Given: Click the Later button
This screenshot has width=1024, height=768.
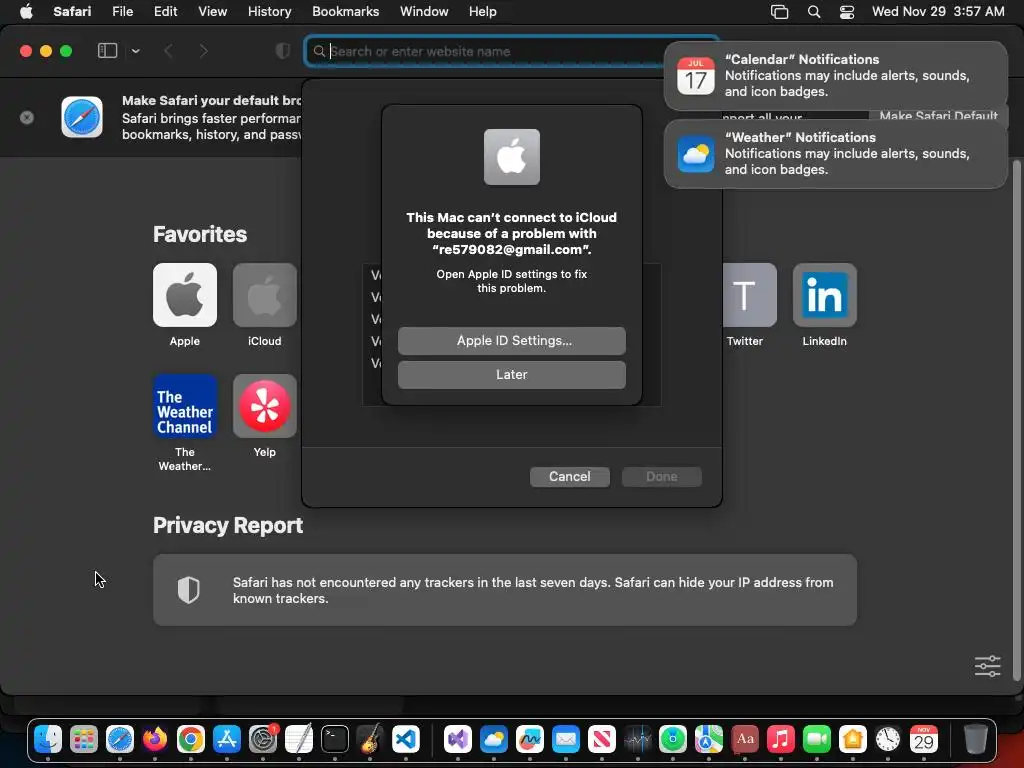Looking at the screenshot, I should tap(511, 374).
